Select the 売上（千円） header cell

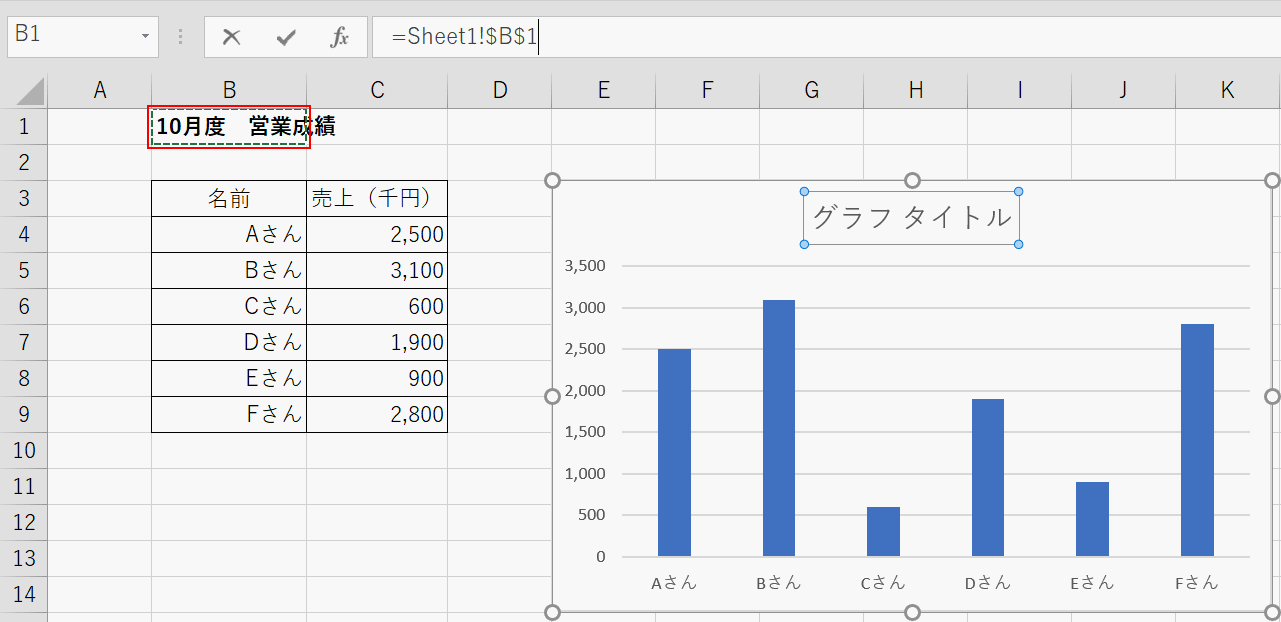tap(377, 199)
